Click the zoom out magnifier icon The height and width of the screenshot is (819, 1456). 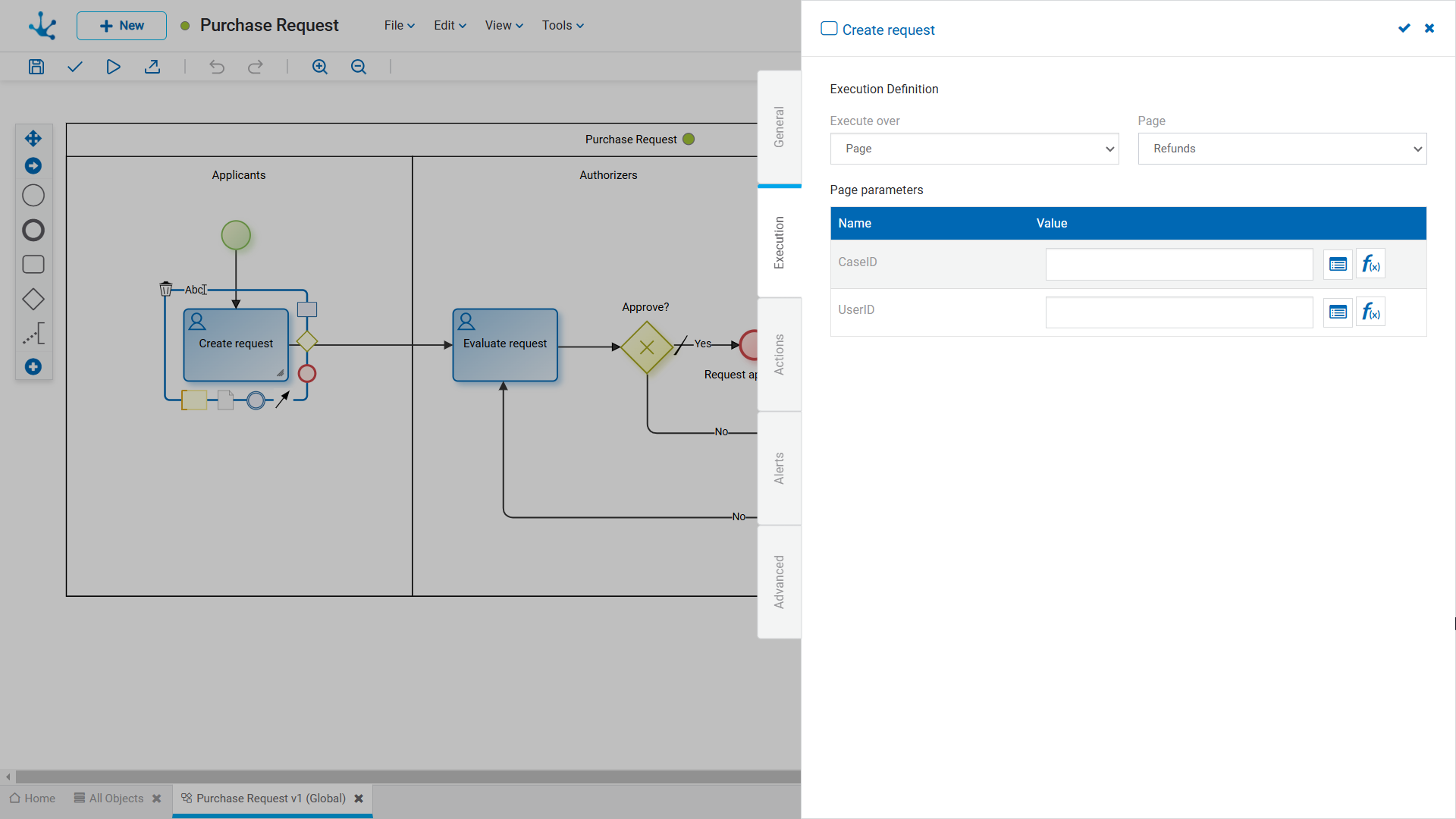point(359,67)
